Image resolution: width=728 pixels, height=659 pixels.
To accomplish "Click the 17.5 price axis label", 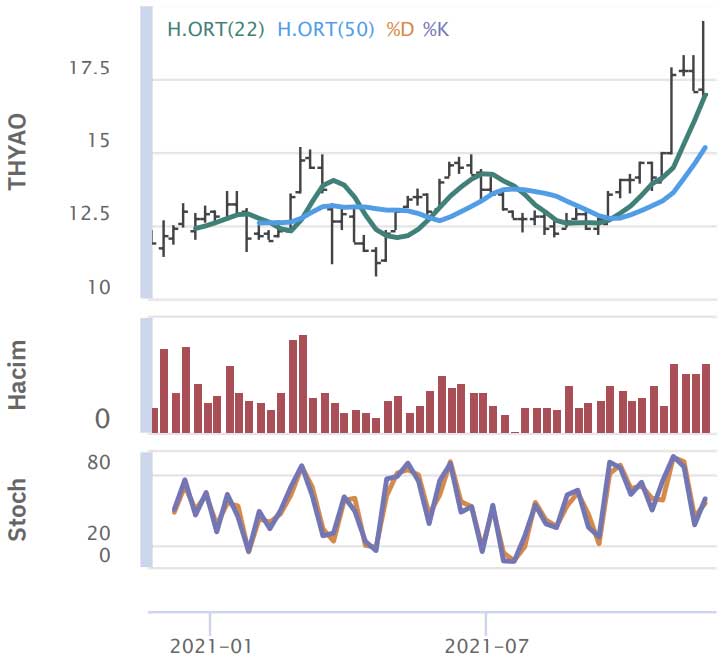I will 90,68.
